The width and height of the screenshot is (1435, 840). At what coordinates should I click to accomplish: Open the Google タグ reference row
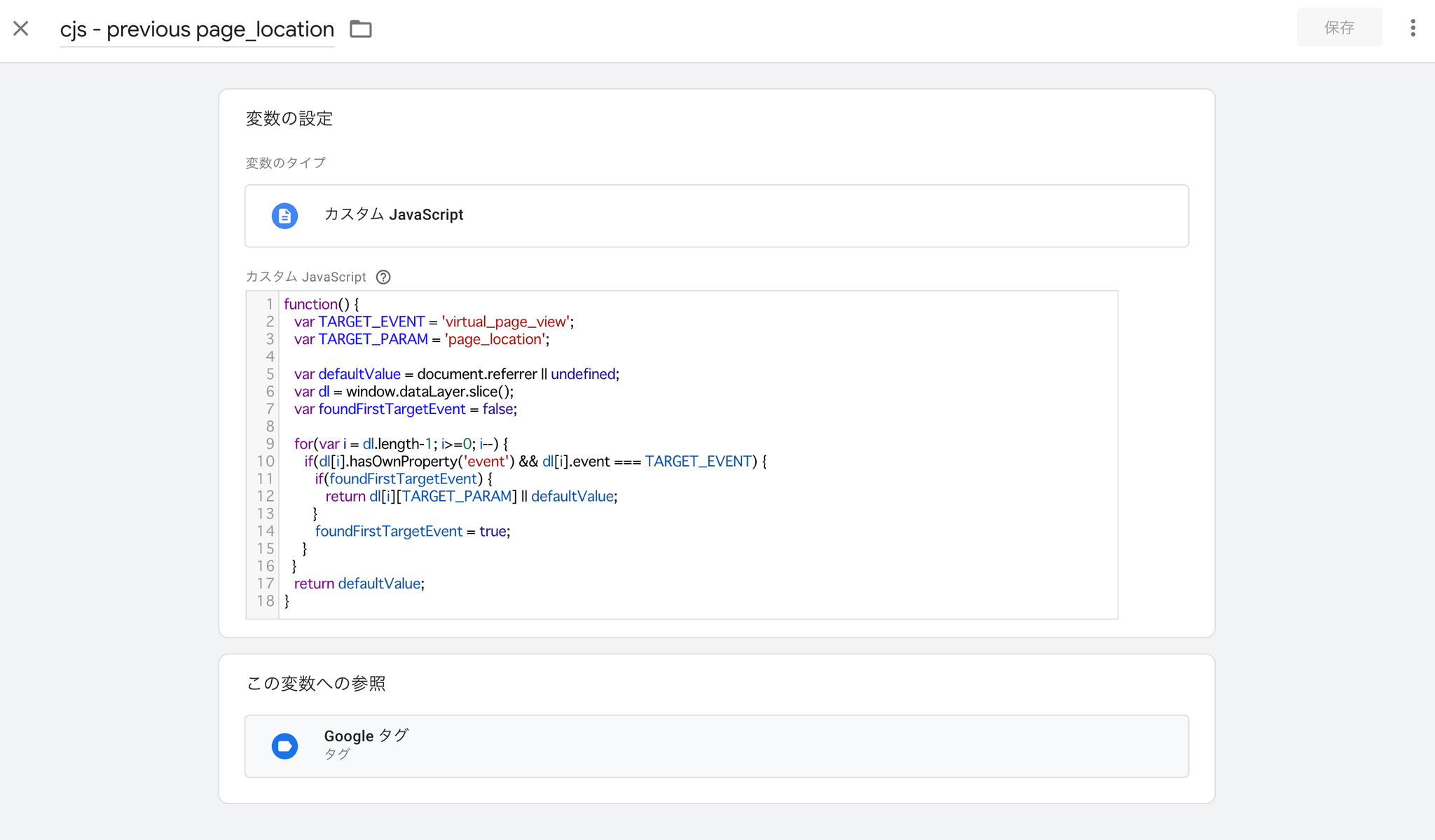tap(717, 746)
